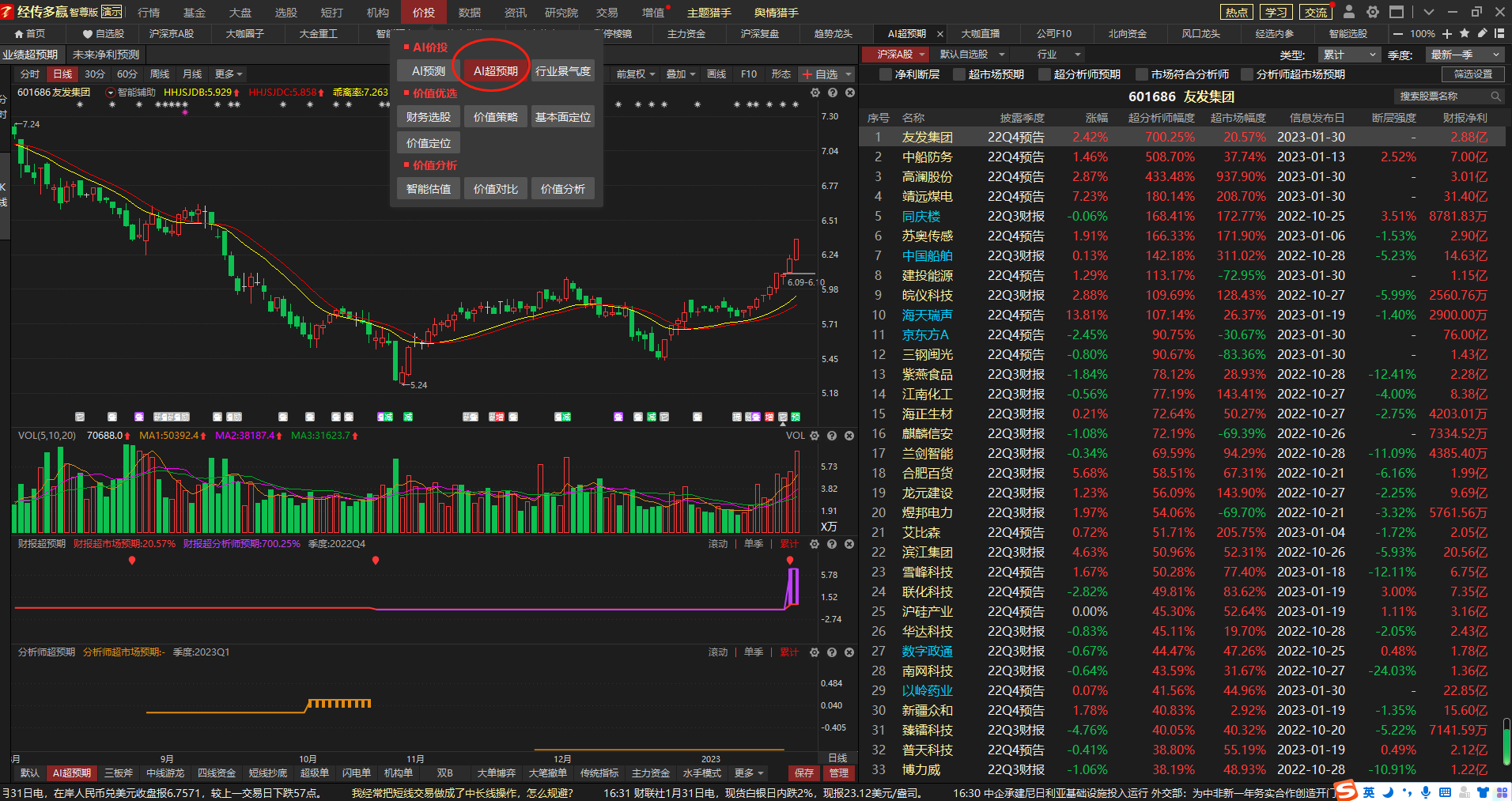Expand the 行业 filter dropdown

click(x=1058, y=55)
